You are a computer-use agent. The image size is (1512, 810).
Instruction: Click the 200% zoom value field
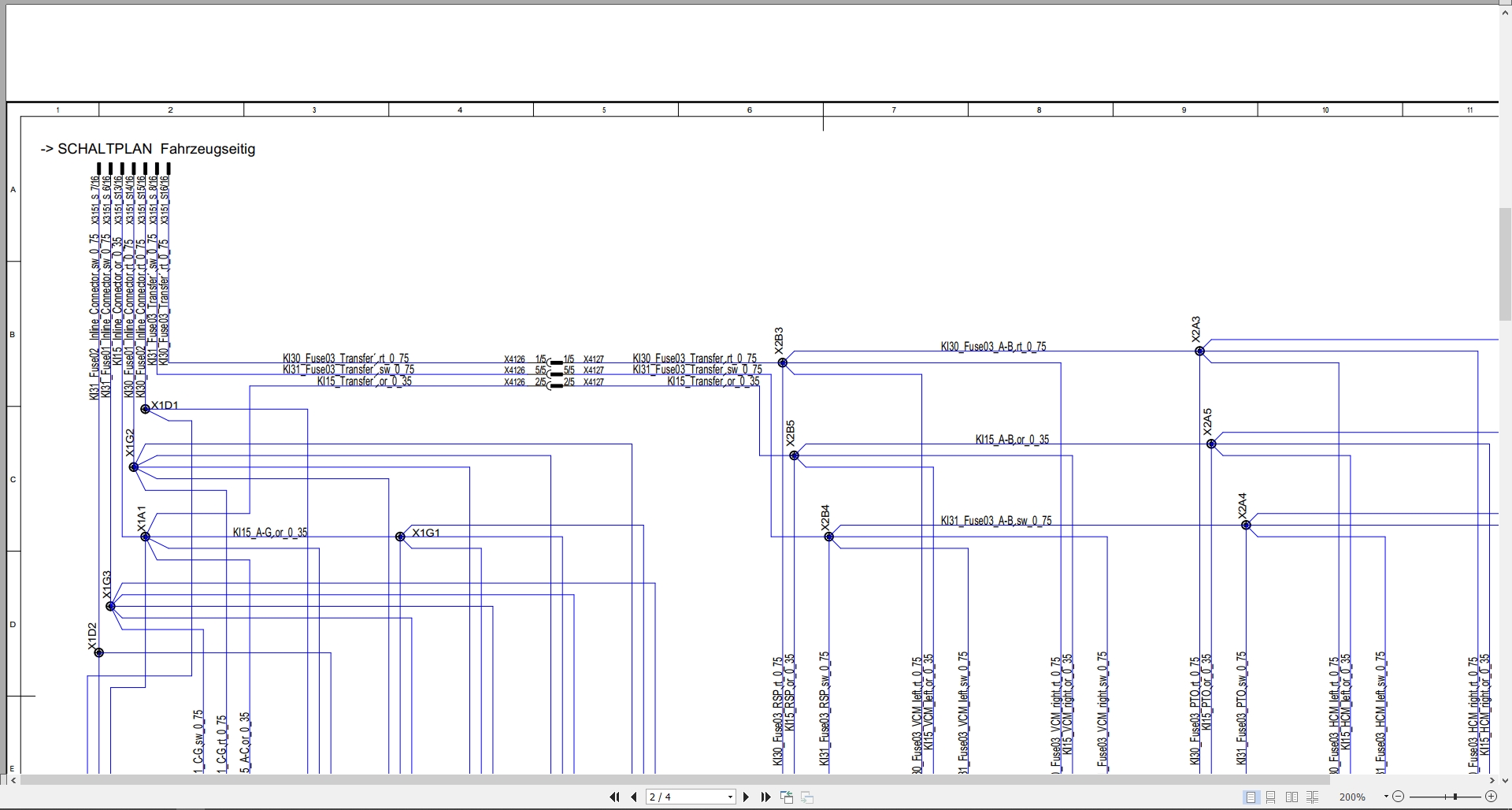[x=1353, y=797]
